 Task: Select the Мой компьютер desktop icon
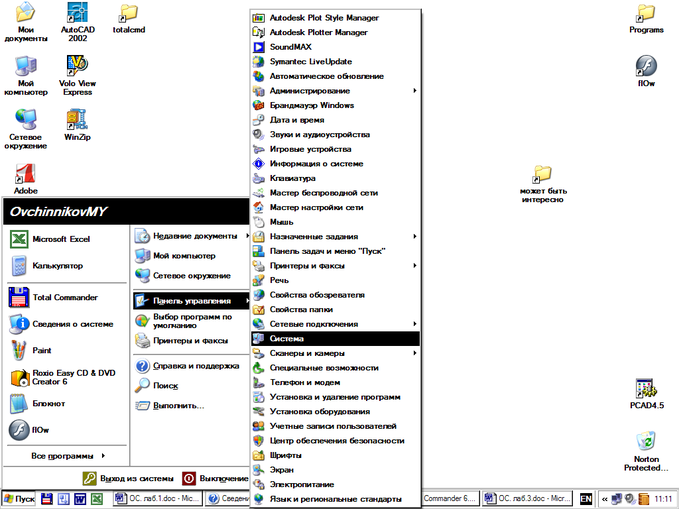[26, 75]
